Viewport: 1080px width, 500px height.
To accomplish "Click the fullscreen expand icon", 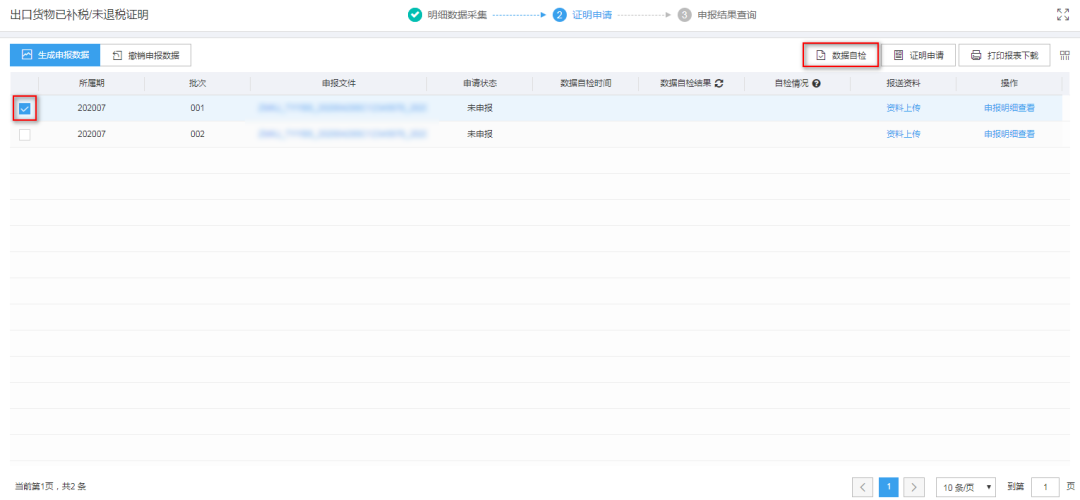I will tap(1062, 14).
